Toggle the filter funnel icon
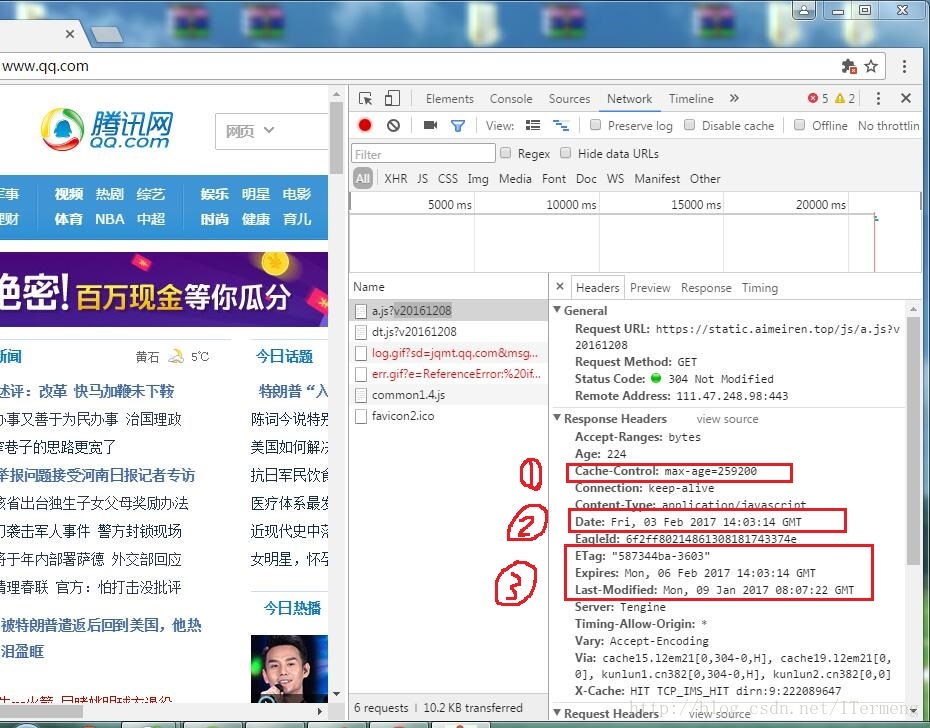The height and width of the screenshot is (728, 930). [x=458, y=126]
